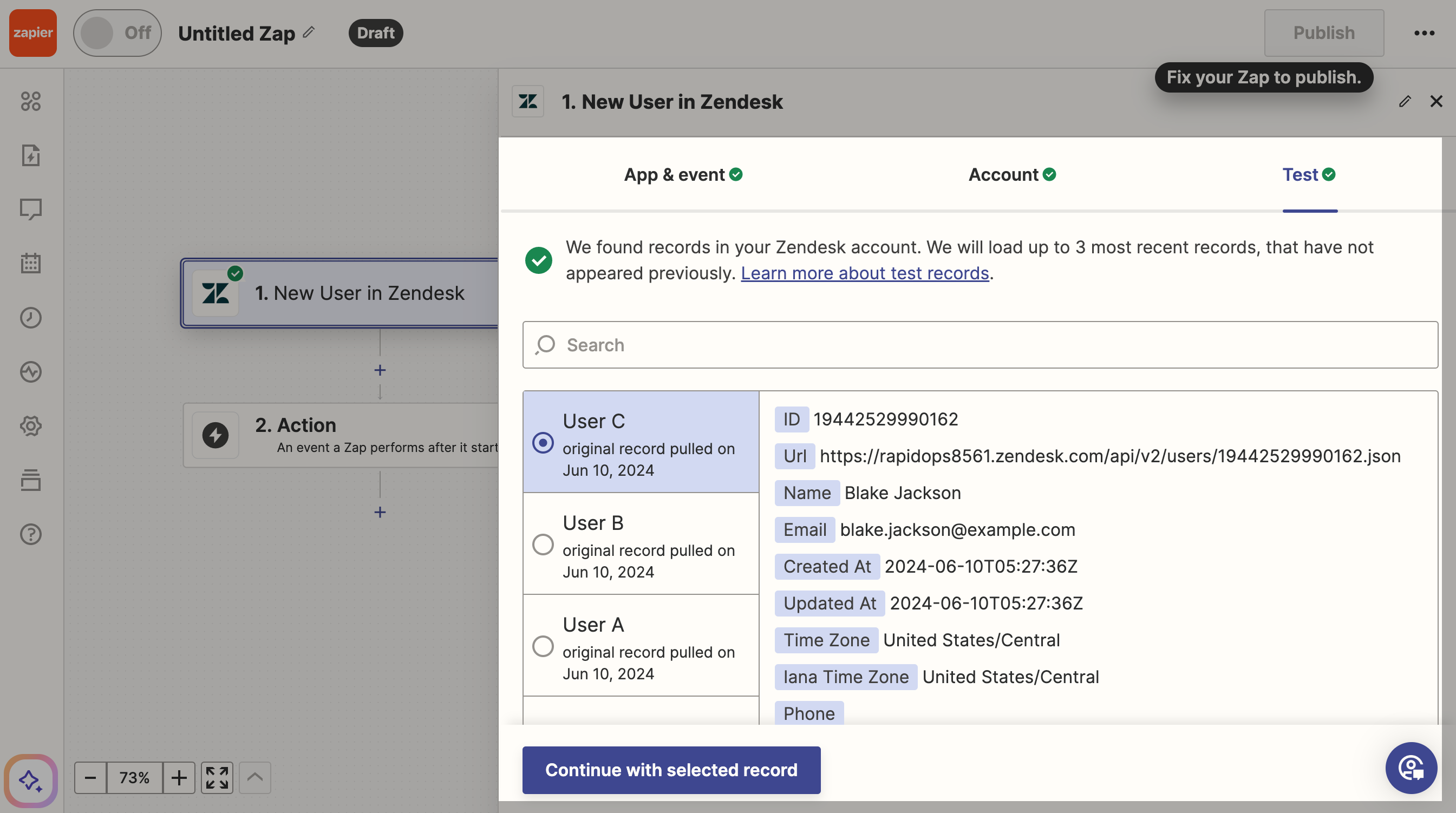1456x813 pixels.
Task: Click the Zendesk logo in panel header
Action: coord(528,101)
